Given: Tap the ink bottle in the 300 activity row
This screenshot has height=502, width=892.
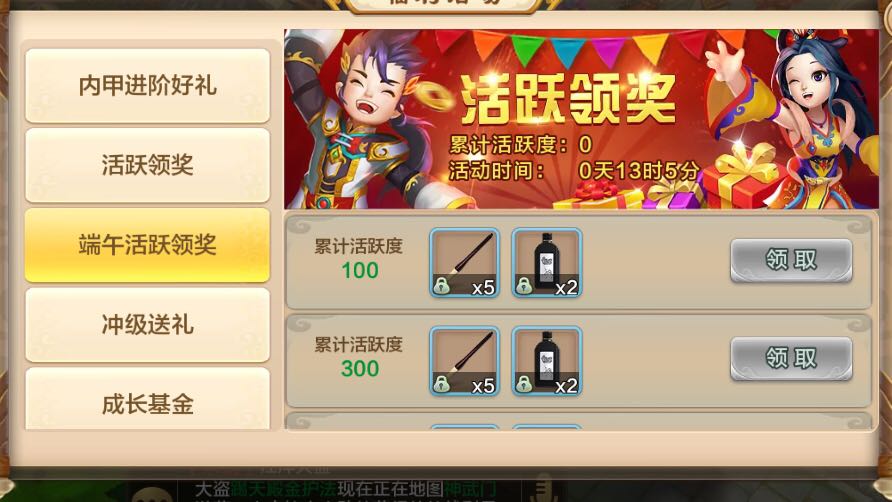Looking at the screenshot, I should click(547, 361).
